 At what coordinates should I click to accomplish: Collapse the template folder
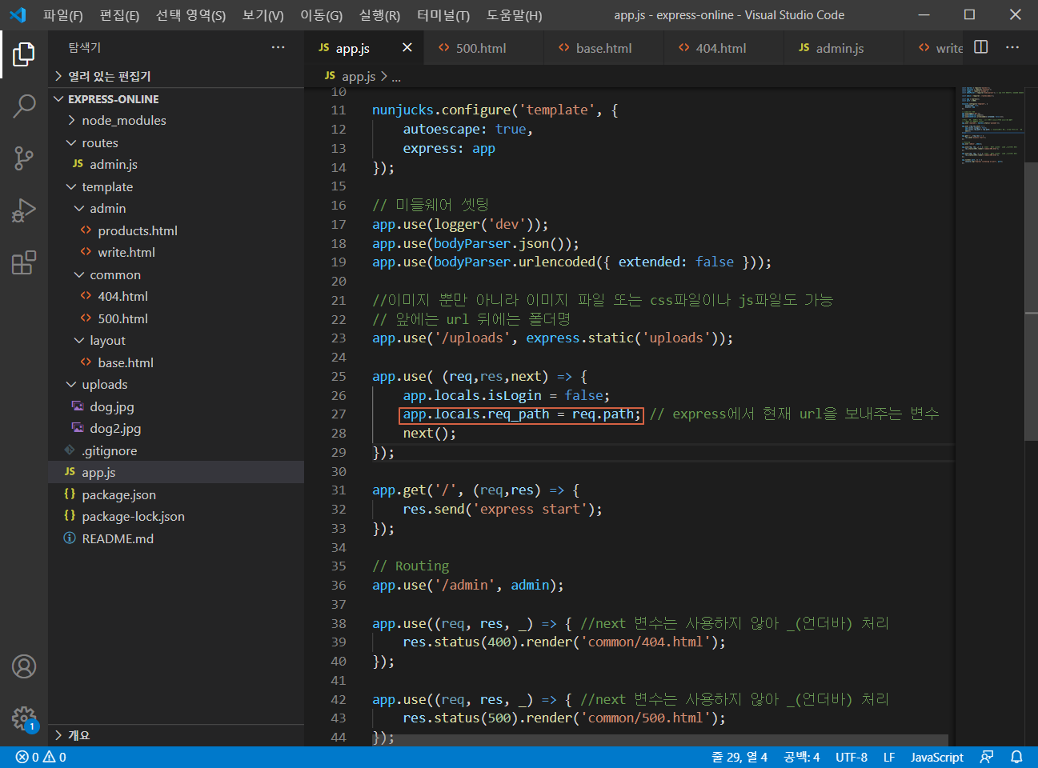click(x=107, y=187)
